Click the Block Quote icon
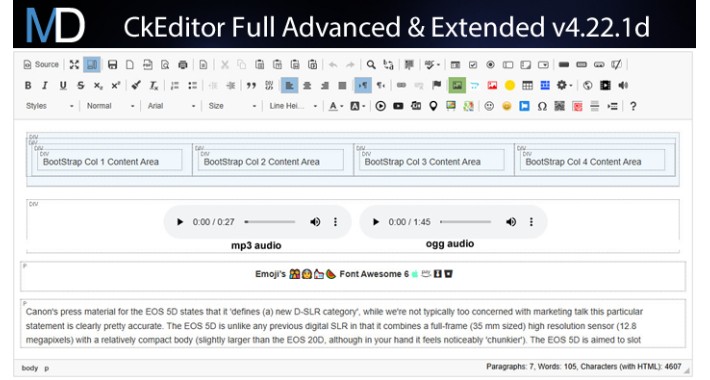The image size is (710, 380). (251, 86)
